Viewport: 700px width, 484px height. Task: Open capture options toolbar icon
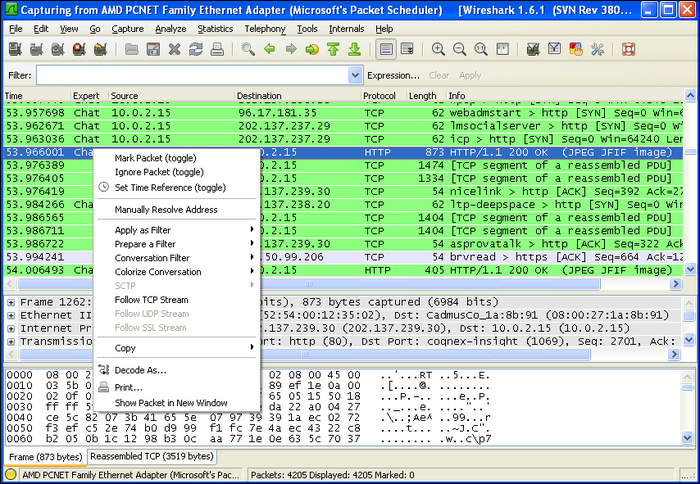pyautogui.click(x=37, y=49)
